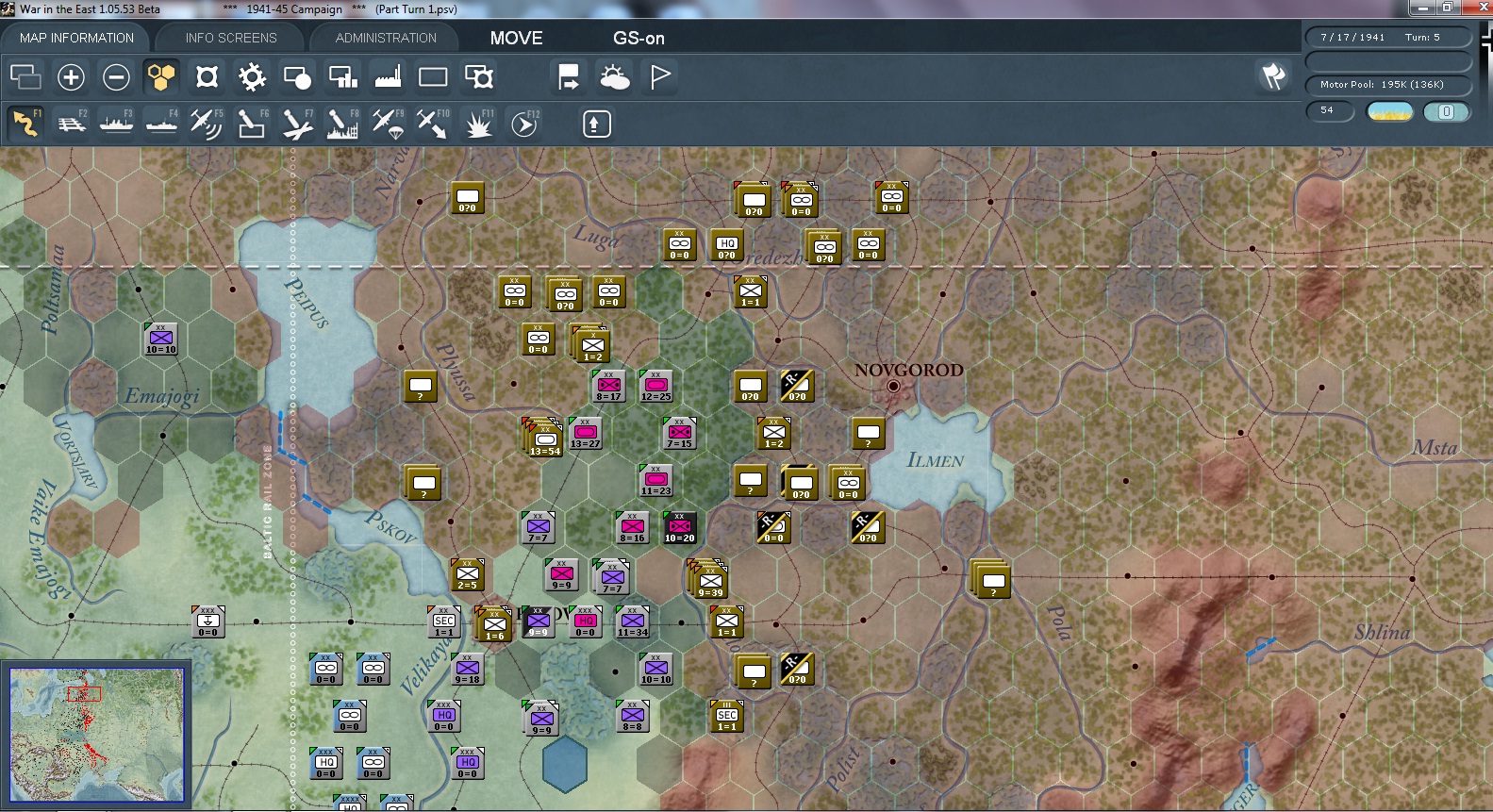
Task: Select the 10=10 unit near Emajogi
Action: point(160,339)
